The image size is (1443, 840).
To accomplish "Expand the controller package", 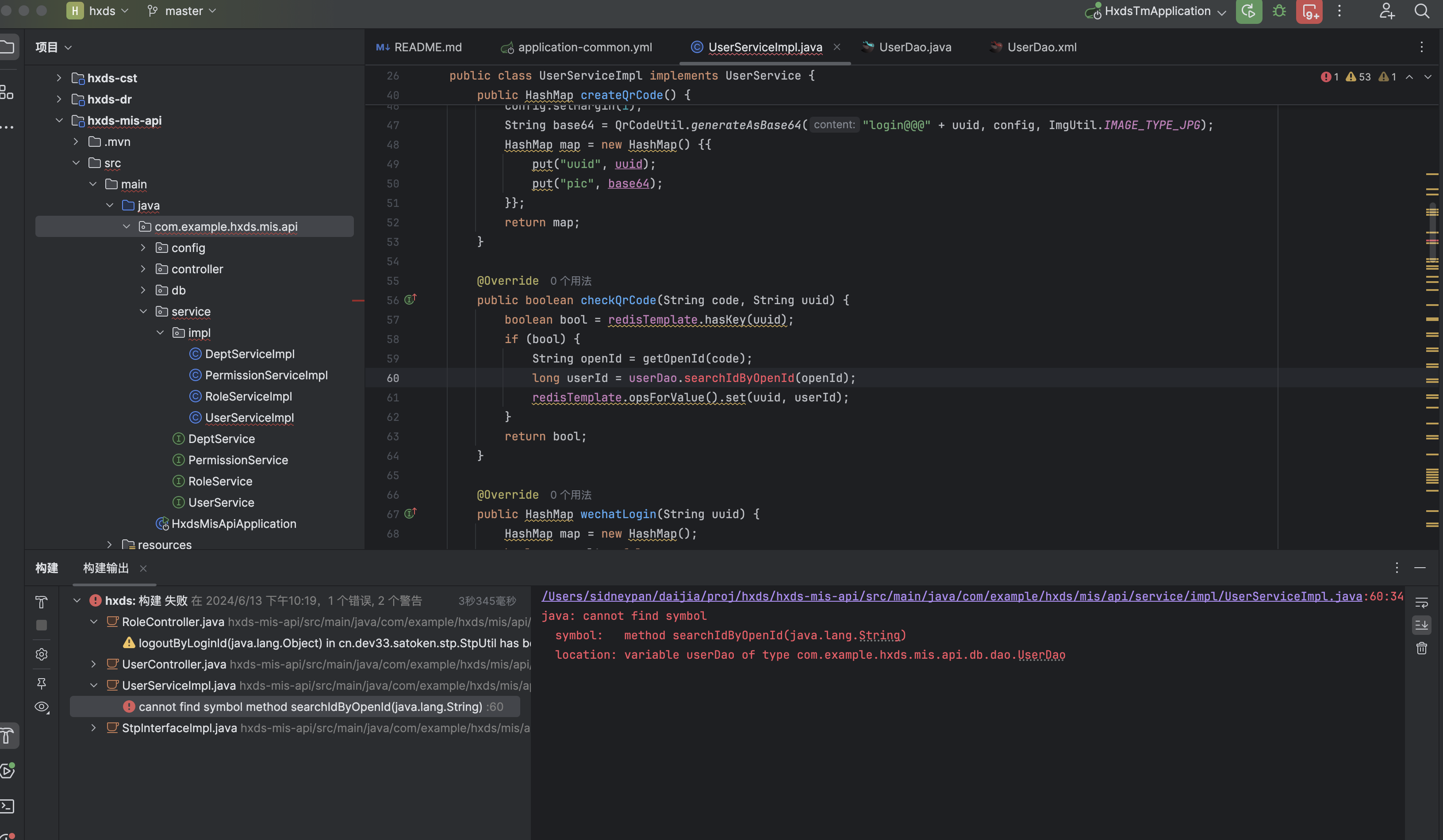I will (143, 269).
